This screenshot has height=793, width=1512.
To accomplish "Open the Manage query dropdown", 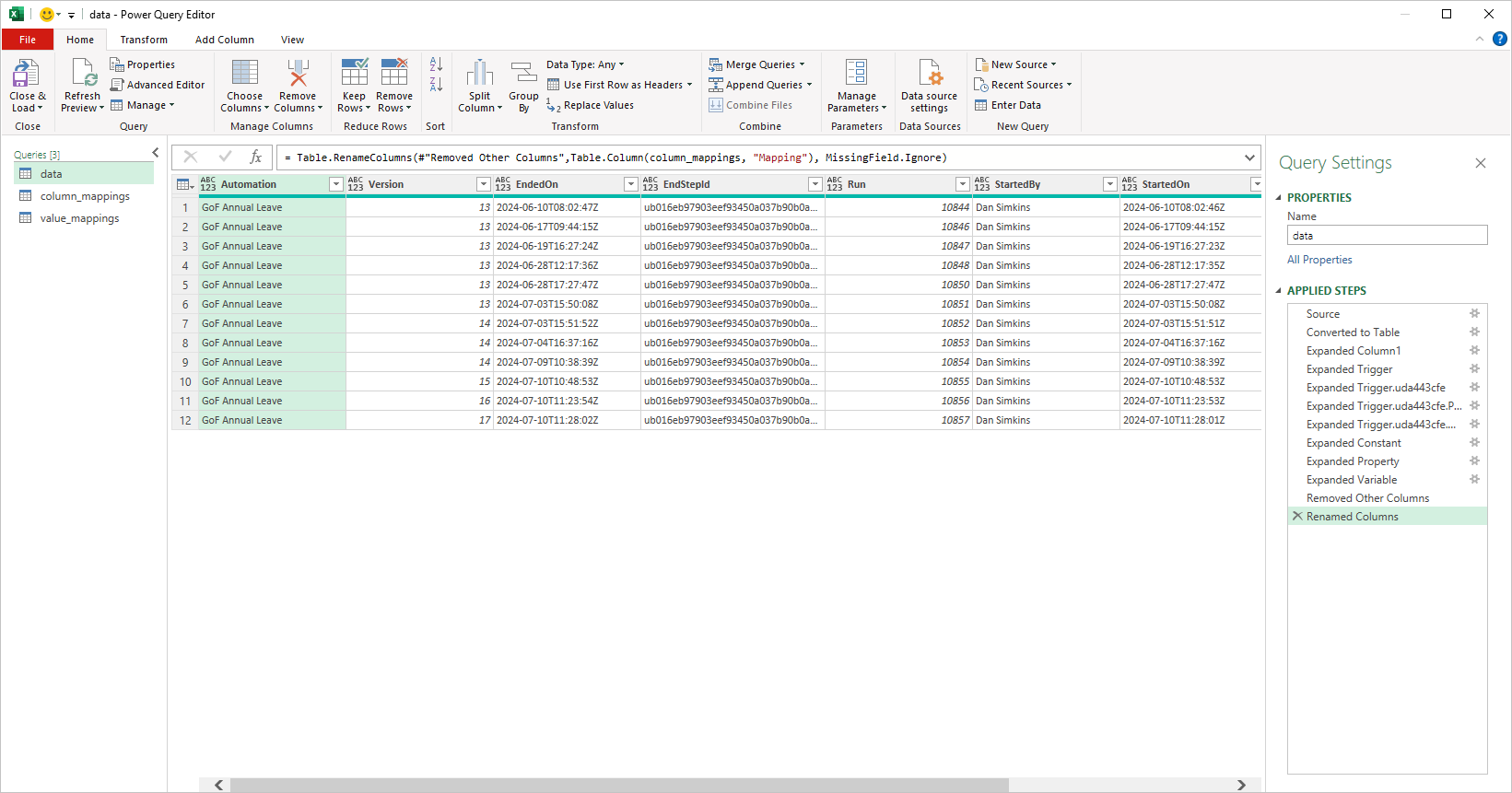I will click(x=142, y=105).
